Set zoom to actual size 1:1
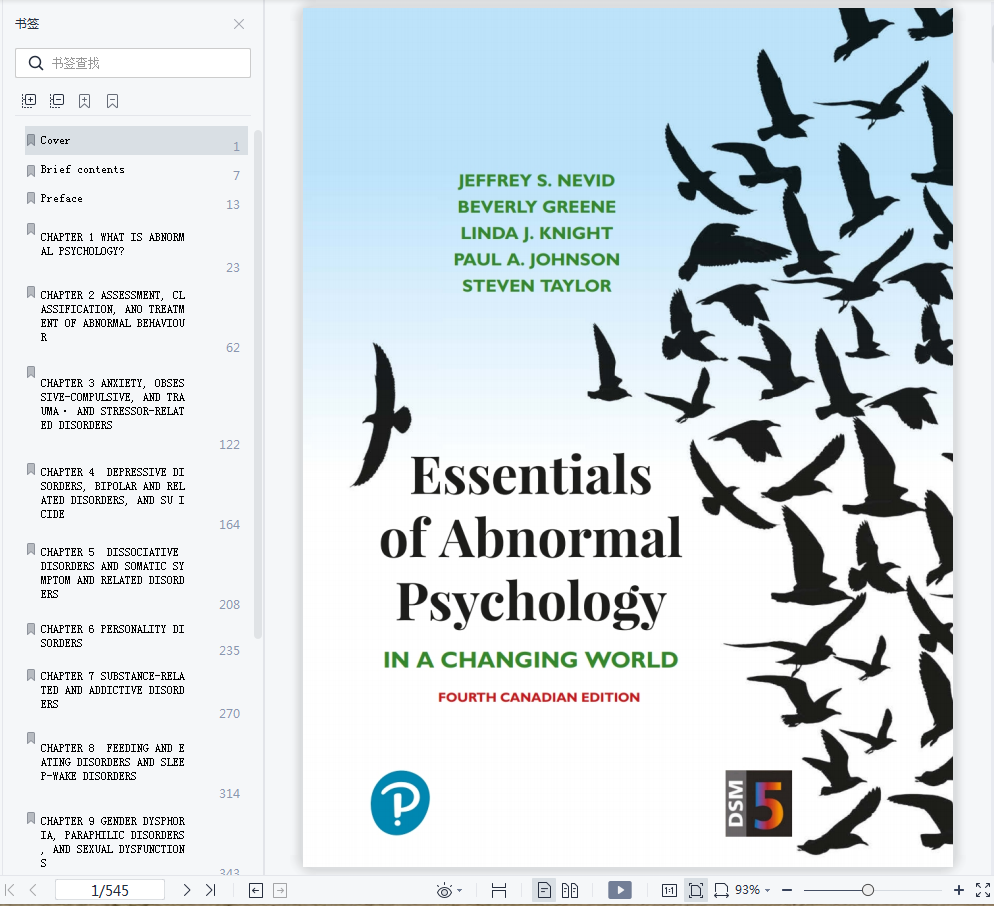Image resolution: width=994 pixels, height=906 pixels. 669,891
